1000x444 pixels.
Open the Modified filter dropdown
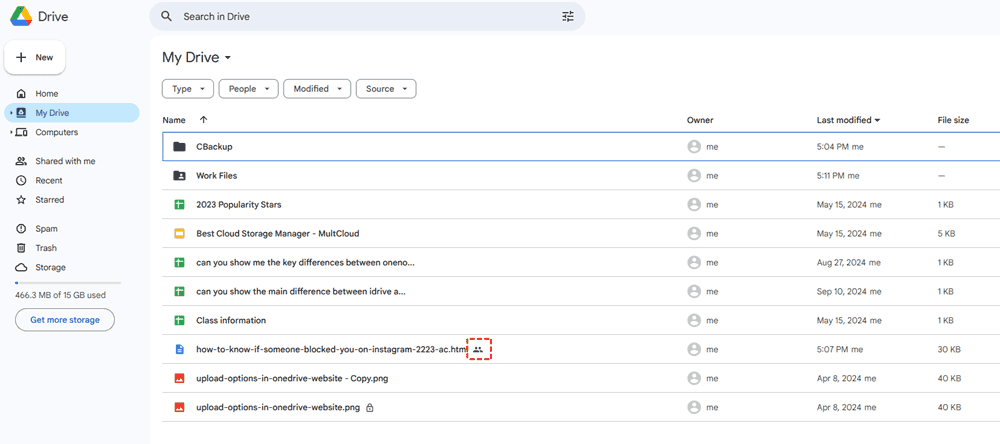(x=317, y=89)
